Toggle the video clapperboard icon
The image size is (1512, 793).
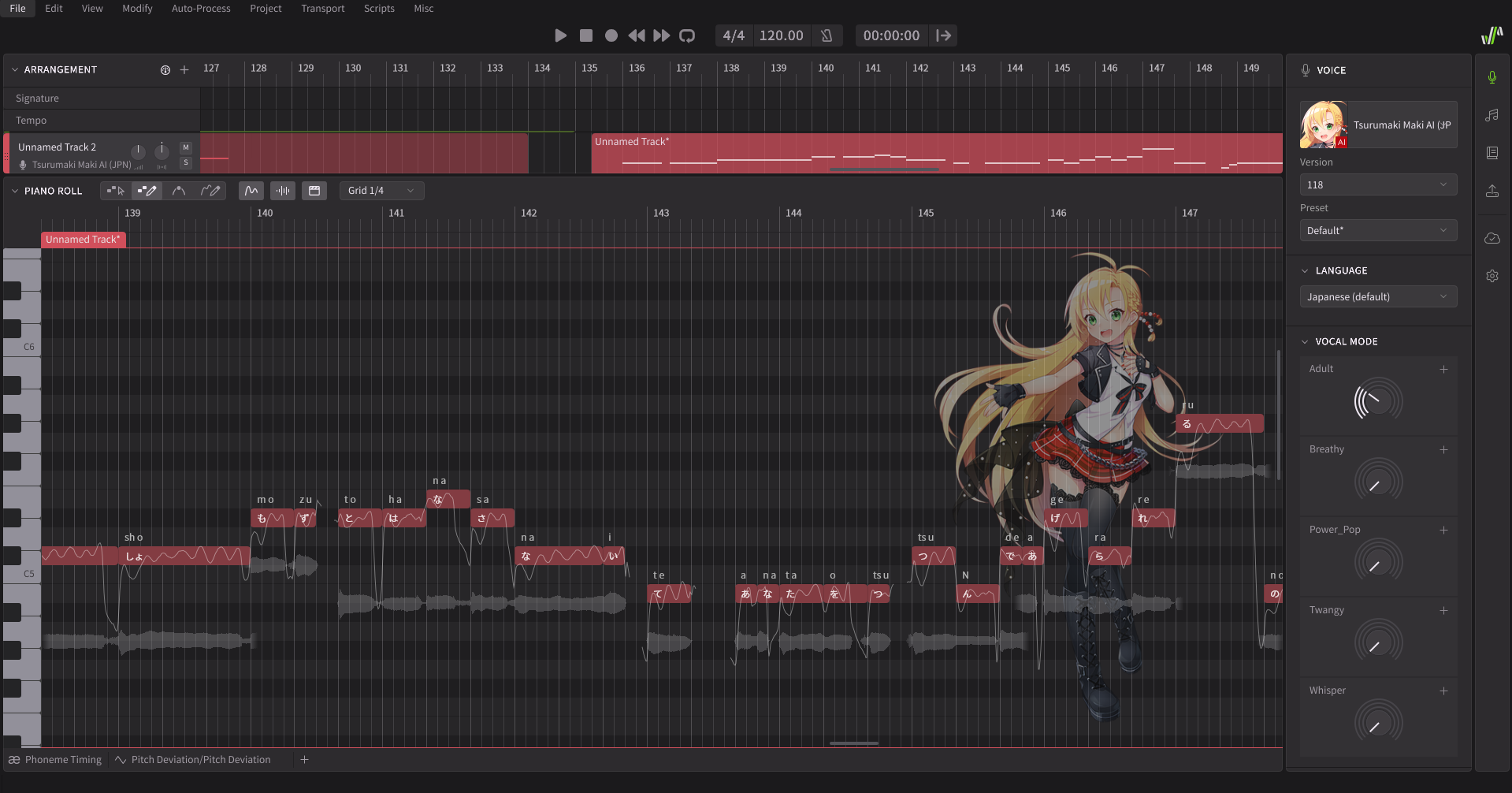(314, 191)
